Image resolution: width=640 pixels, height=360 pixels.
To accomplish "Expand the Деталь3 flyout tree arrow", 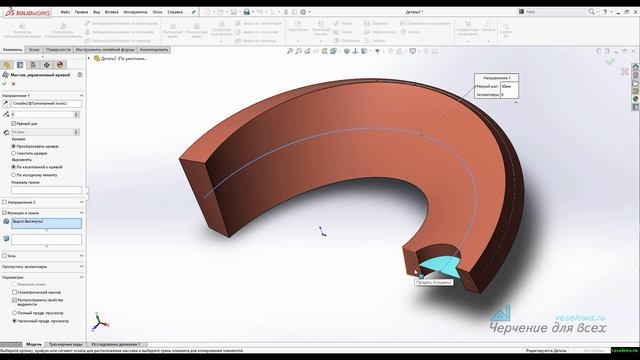I will (x=89, y=58).
